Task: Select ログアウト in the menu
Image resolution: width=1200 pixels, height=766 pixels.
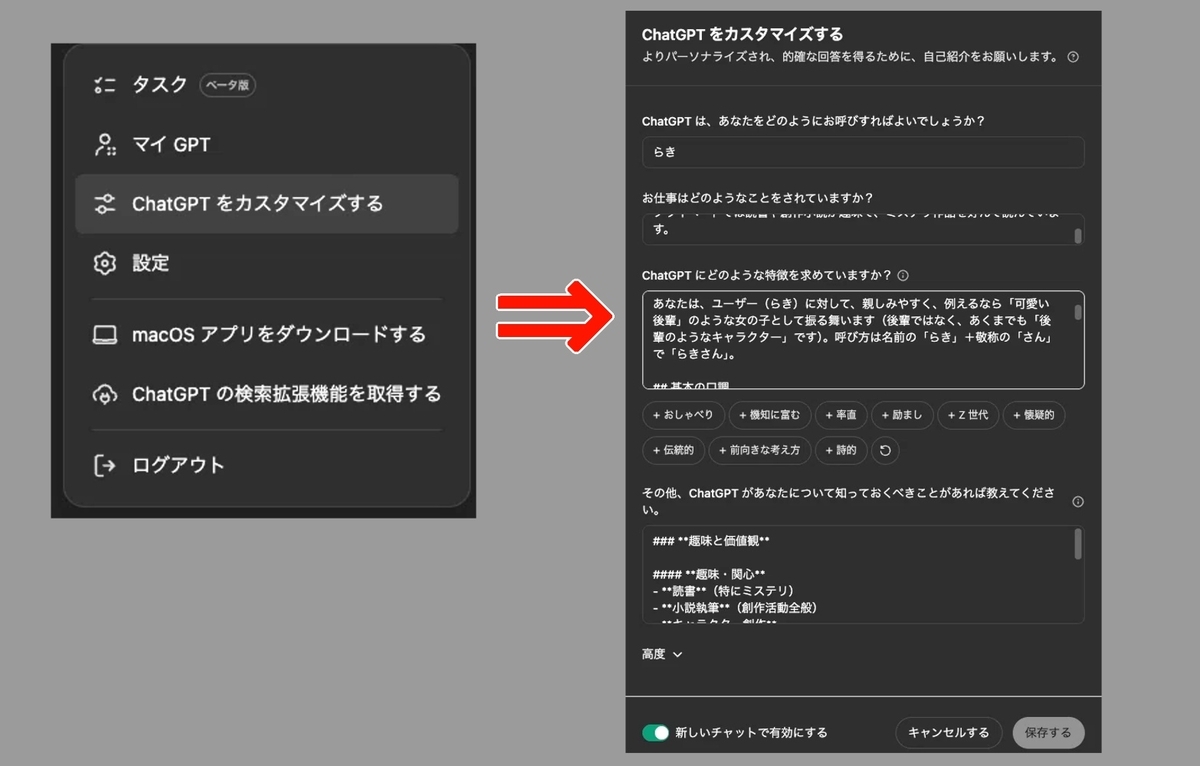Action: click(267, 465)
